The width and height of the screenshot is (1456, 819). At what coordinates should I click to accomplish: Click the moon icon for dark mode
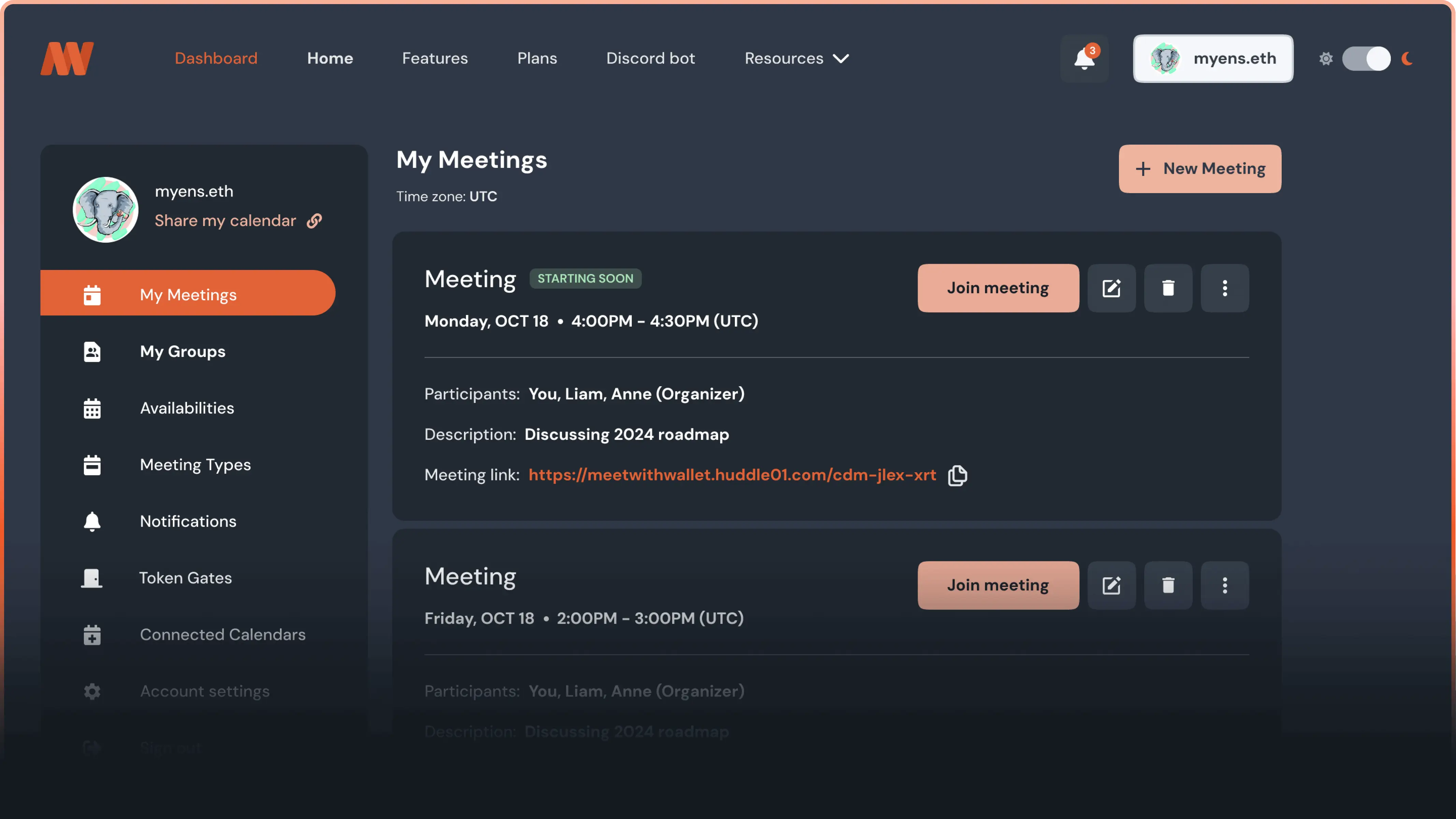(1407, 59)
